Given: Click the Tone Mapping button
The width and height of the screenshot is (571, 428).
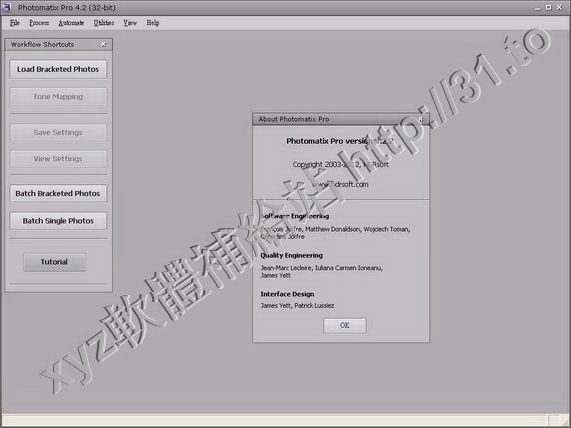Looking at the screenshot, I should pos(58,97).
